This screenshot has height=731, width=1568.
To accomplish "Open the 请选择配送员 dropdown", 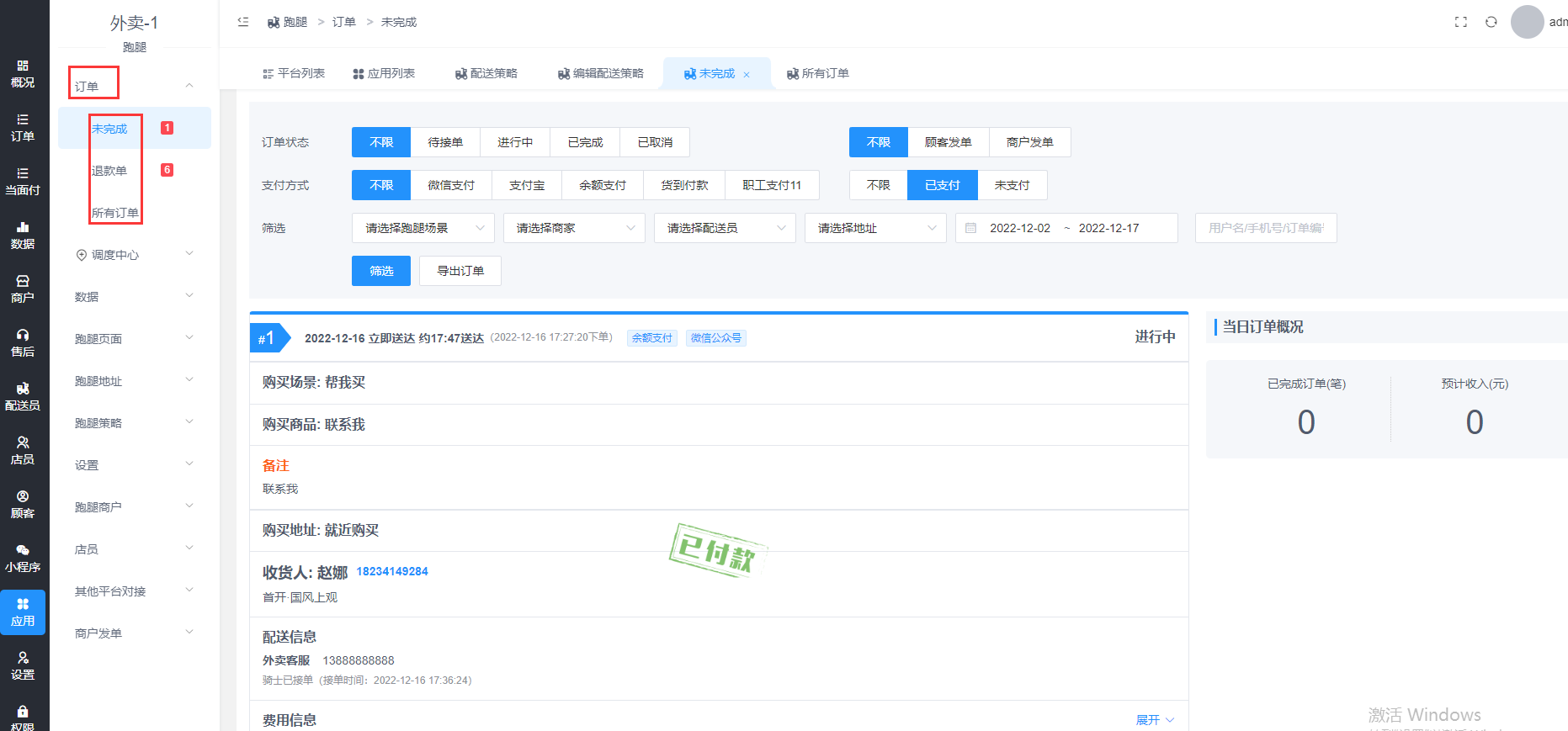I will (725, 228).
